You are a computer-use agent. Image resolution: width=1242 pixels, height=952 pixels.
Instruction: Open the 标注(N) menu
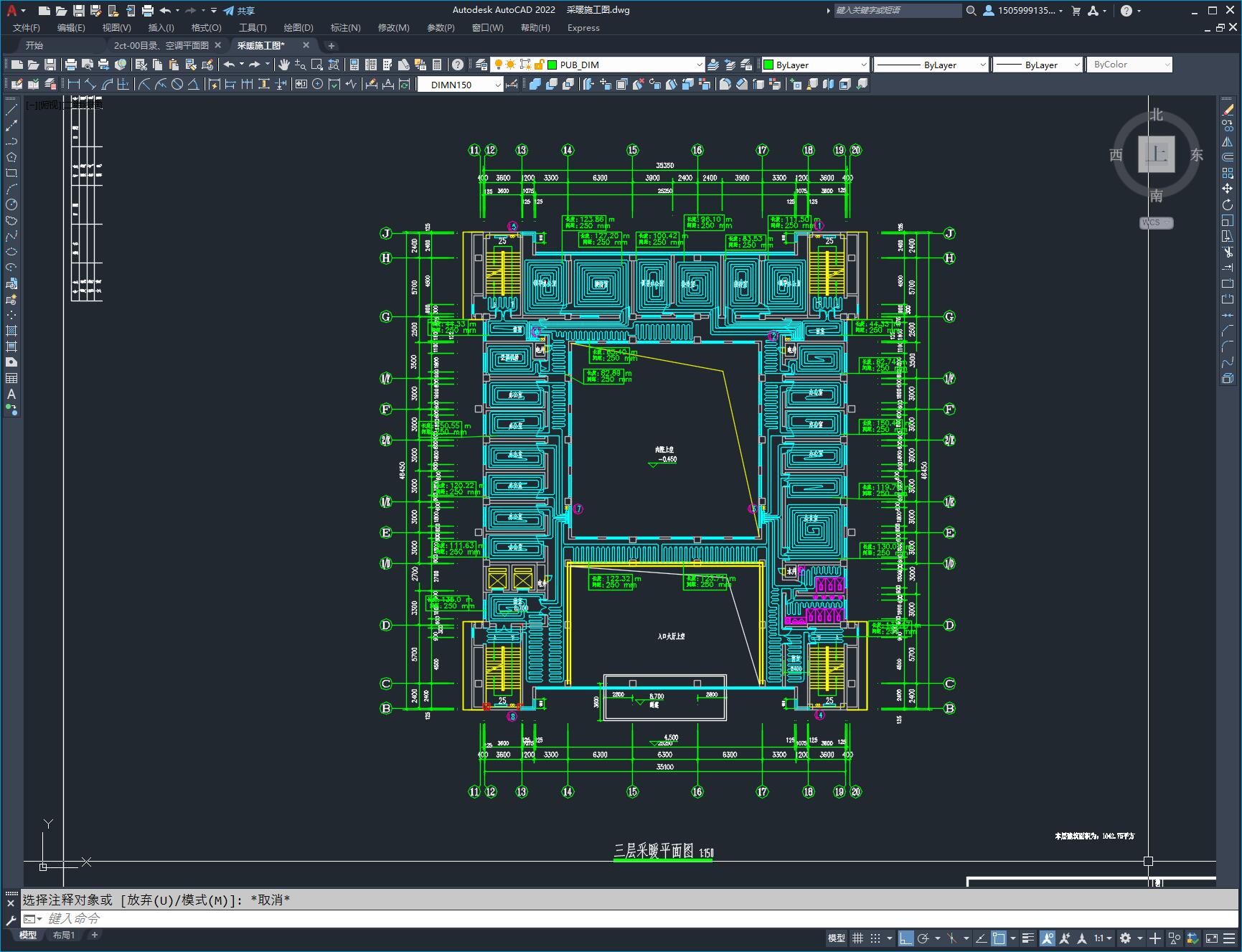[x=345, y=28]
